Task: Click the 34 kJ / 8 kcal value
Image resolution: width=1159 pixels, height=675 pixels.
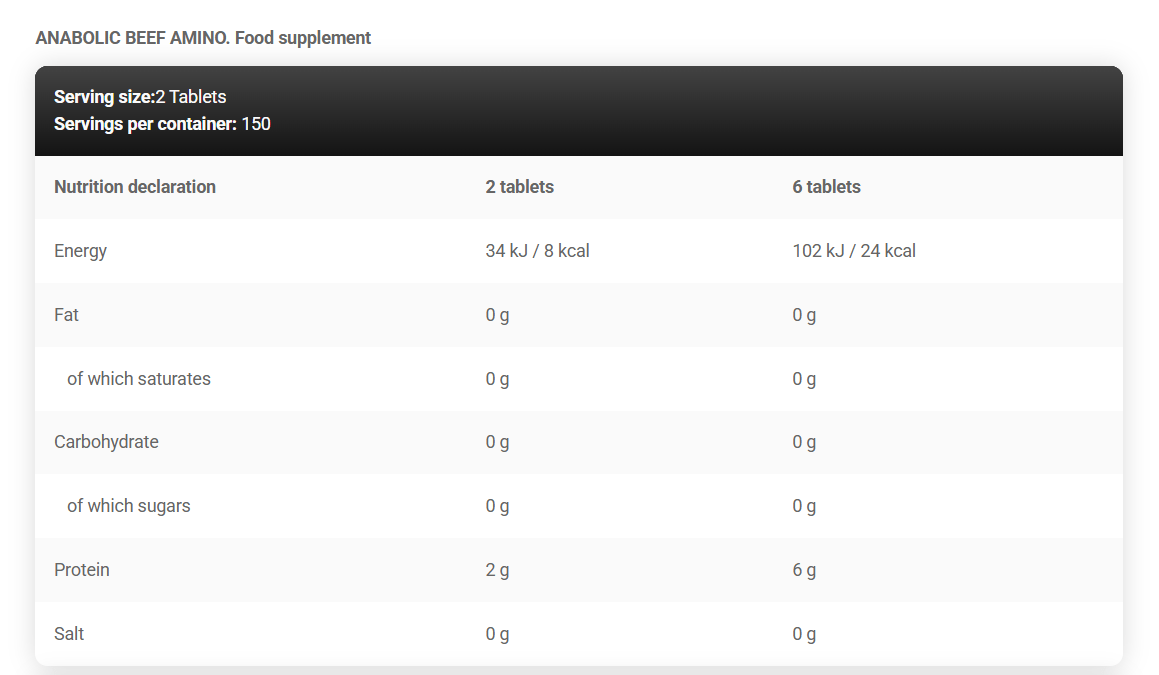Action: point(537,251)
